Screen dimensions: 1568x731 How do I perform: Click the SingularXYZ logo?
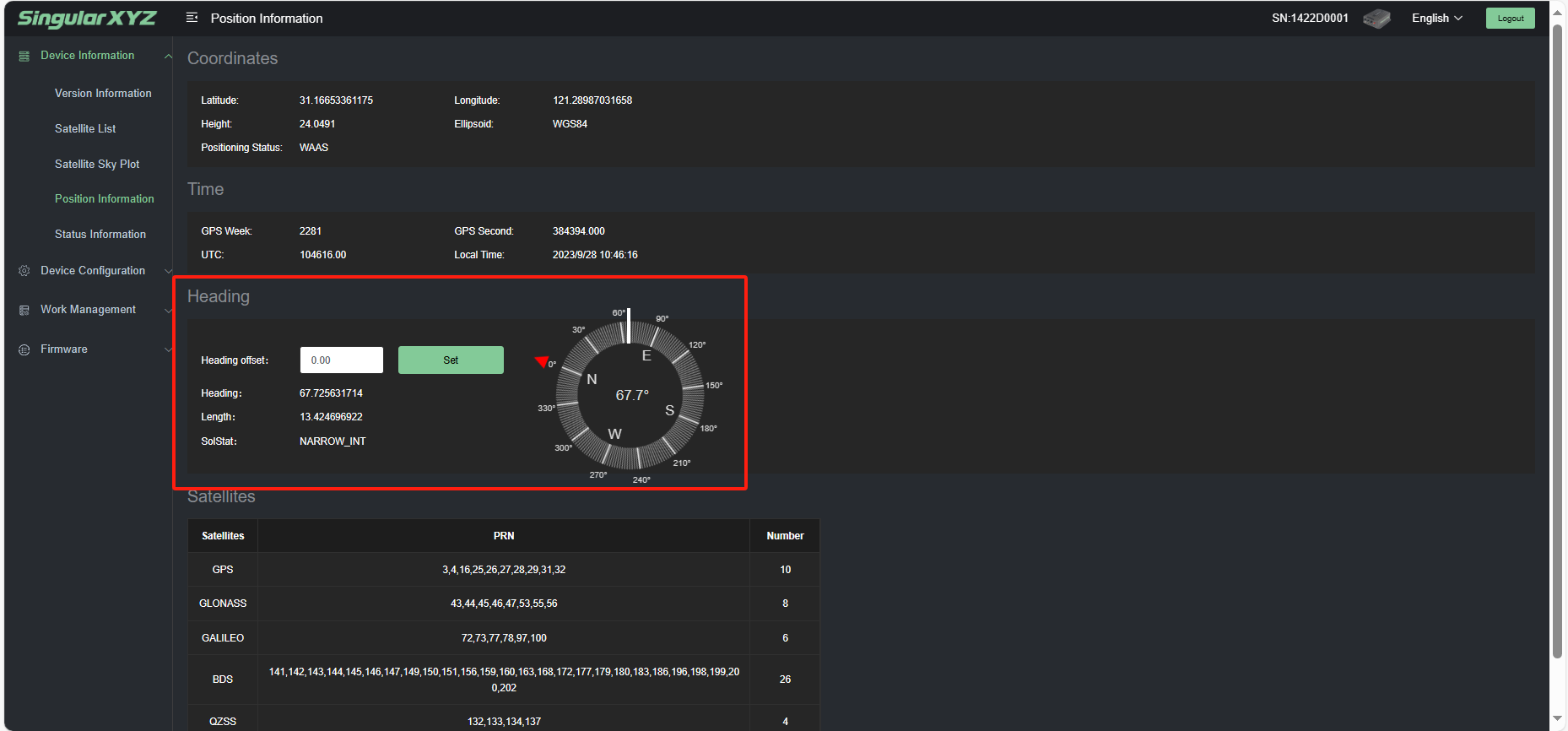[x=87, y=19]
